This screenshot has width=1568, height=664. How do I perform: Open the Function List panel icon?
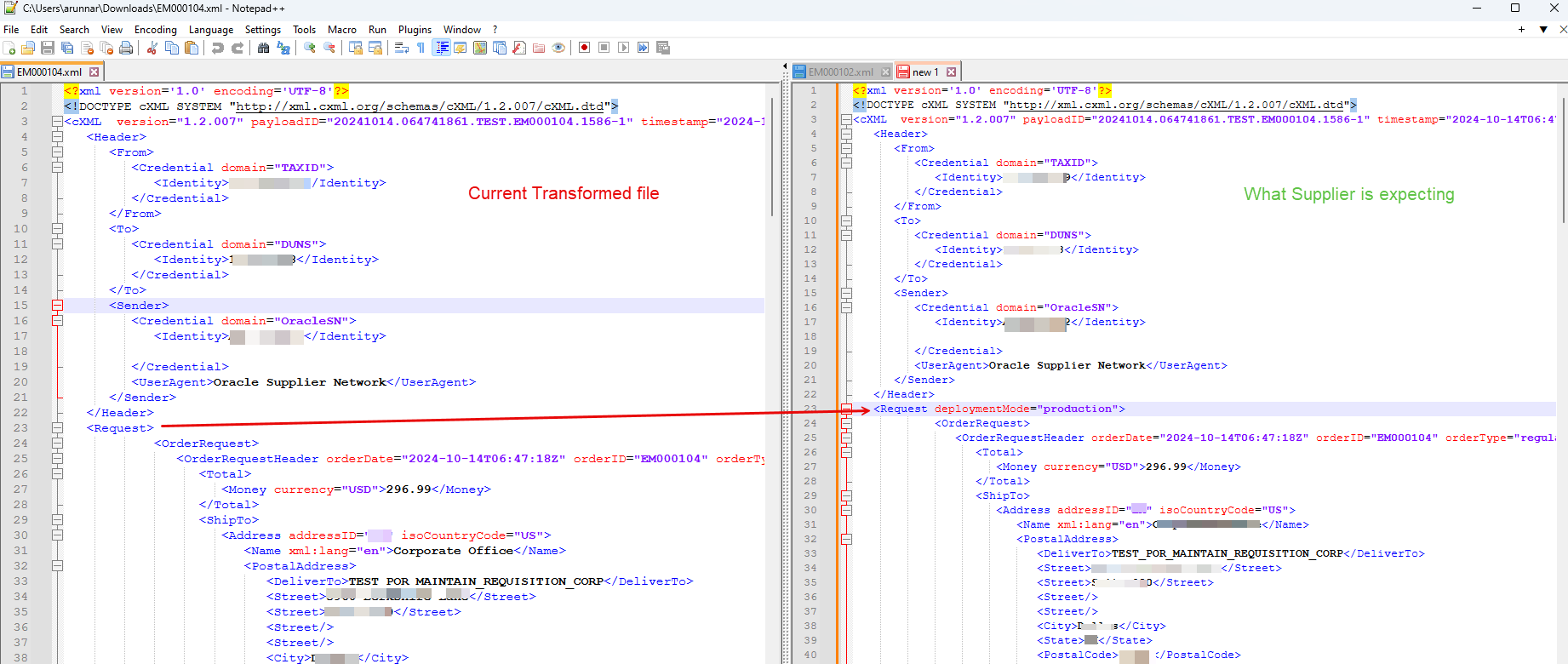(x=519, y=48)
